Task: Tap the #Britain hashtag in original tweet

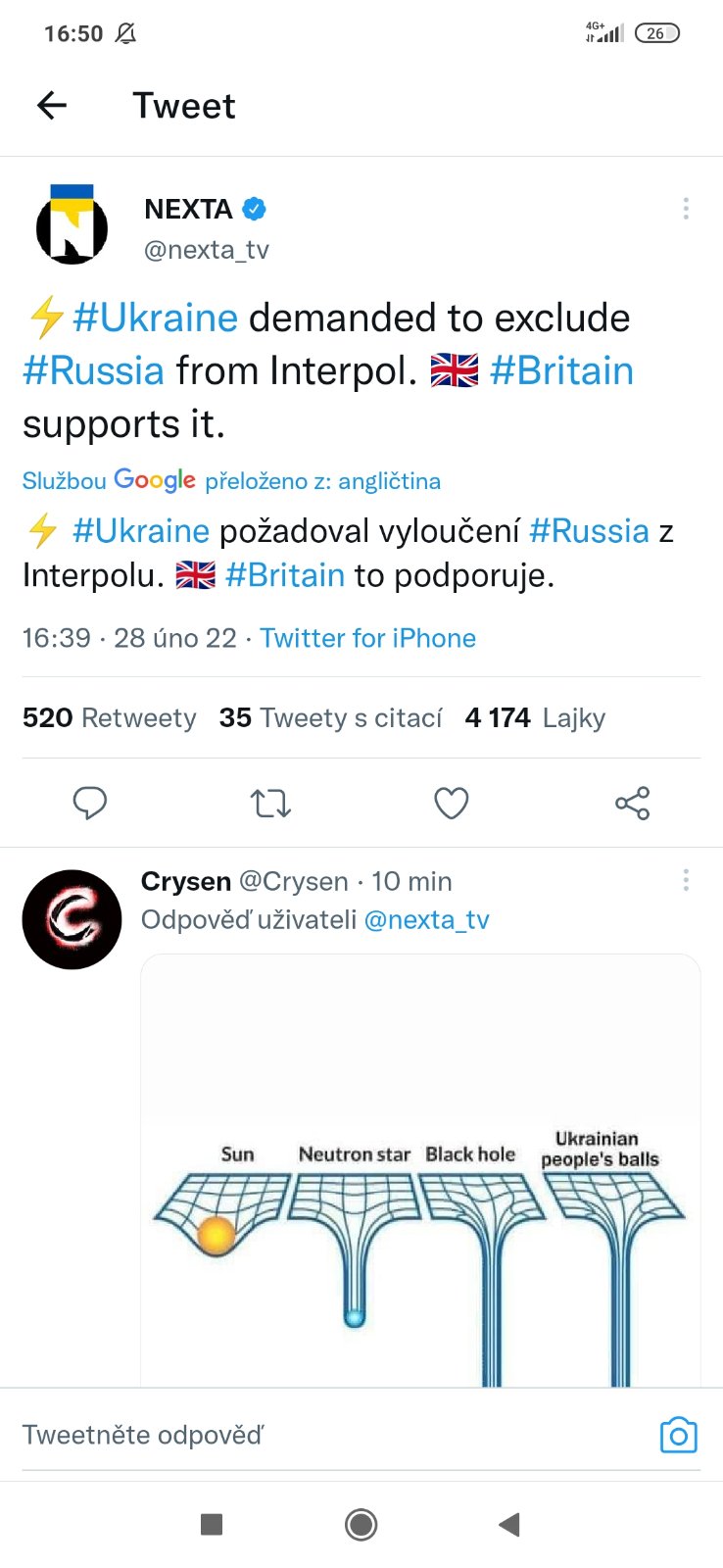Action: pyautogui.click(x=561, y=371)
